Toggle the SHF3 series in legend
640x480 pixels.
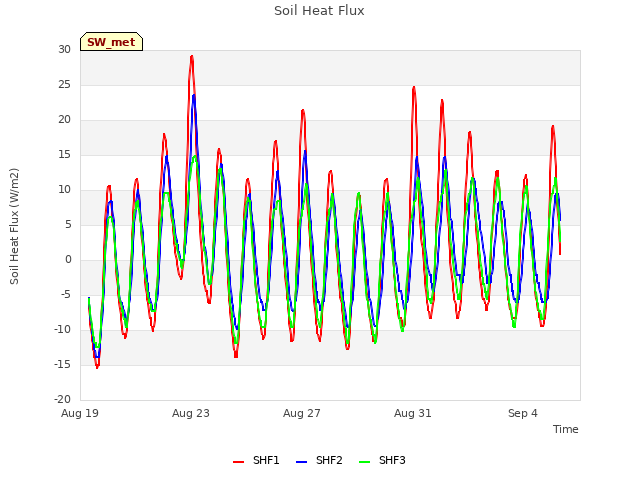click(x=382, y=460)
